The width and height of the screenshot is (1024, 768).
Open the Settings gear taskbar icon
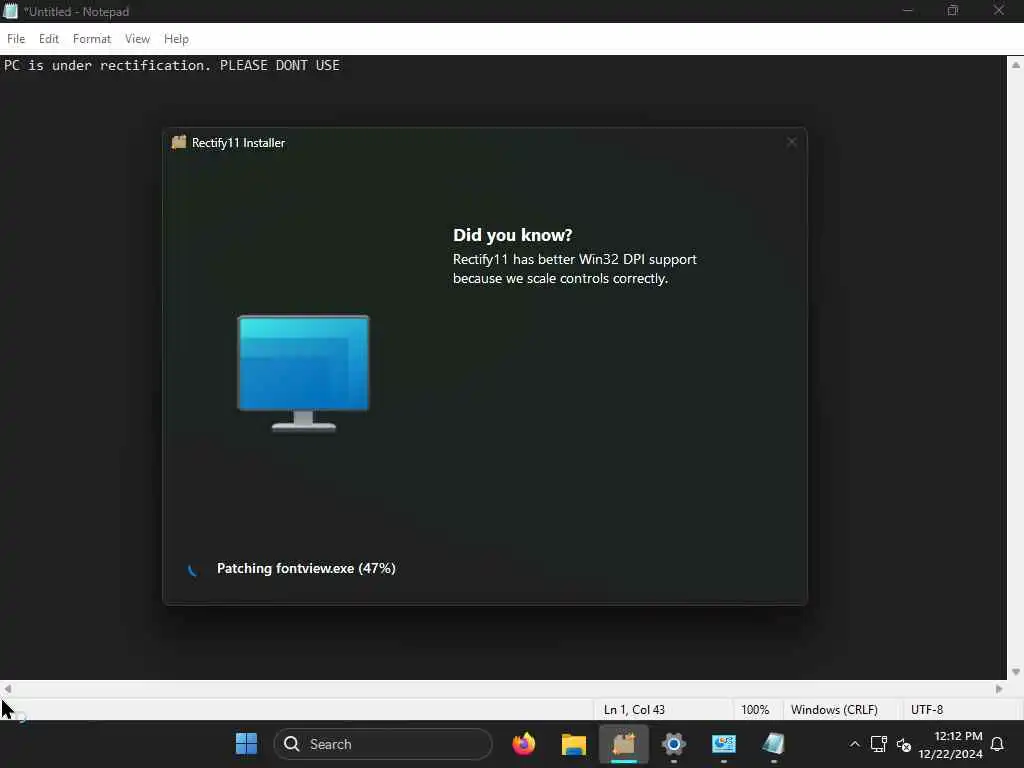[x=673, y=744]
